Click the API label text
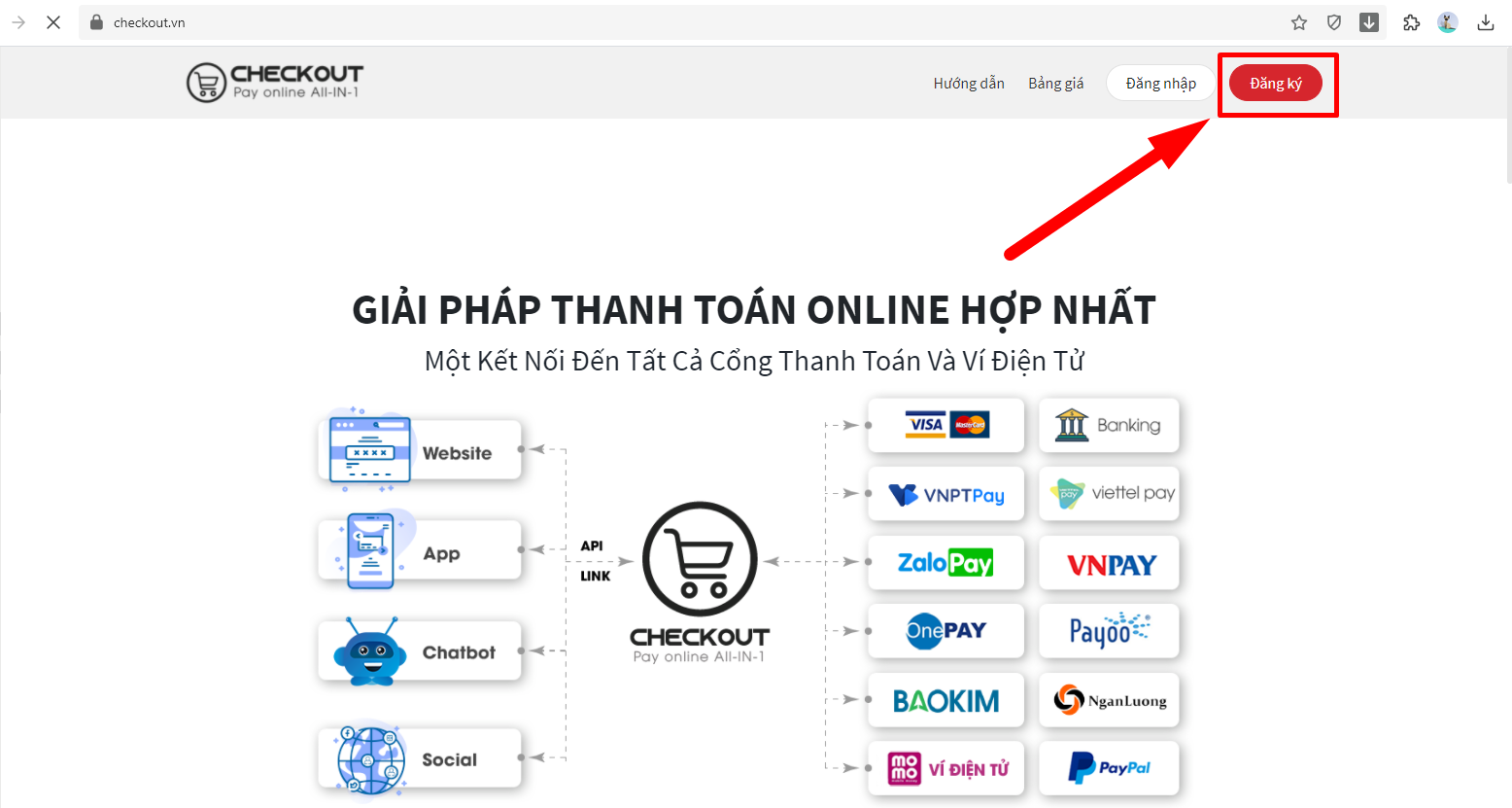This screenshot has height=808, width=1512. 592,545
